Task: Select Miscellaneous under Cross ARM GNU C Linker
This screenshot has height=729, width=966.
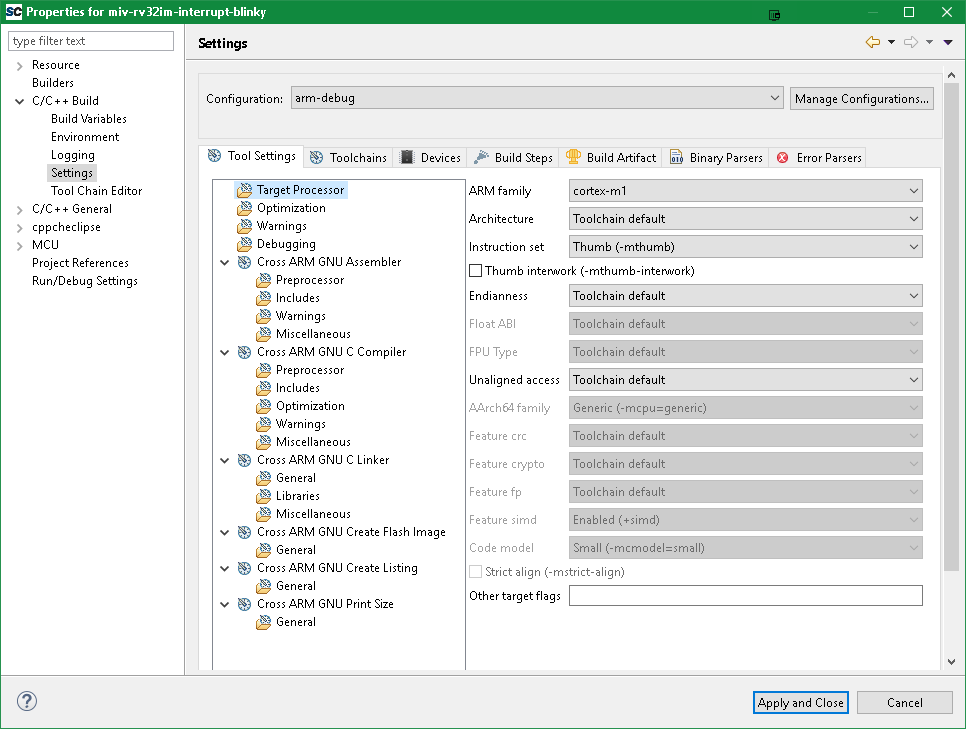Action: tap(313, 513)
